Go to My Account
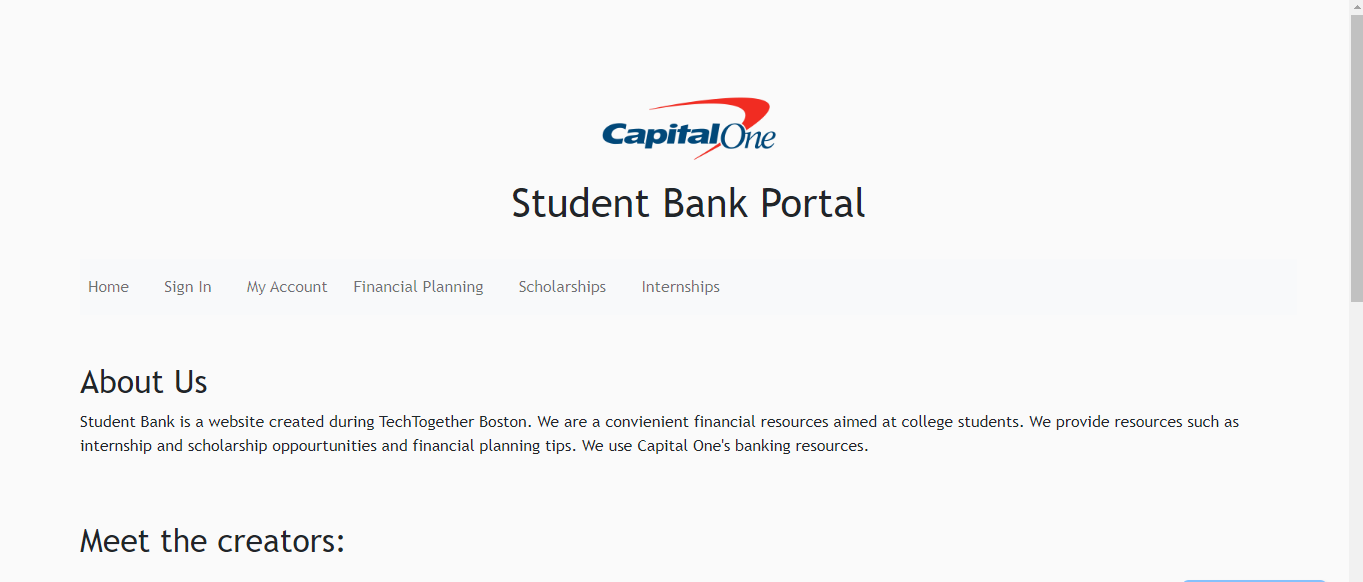 (287, 287)
